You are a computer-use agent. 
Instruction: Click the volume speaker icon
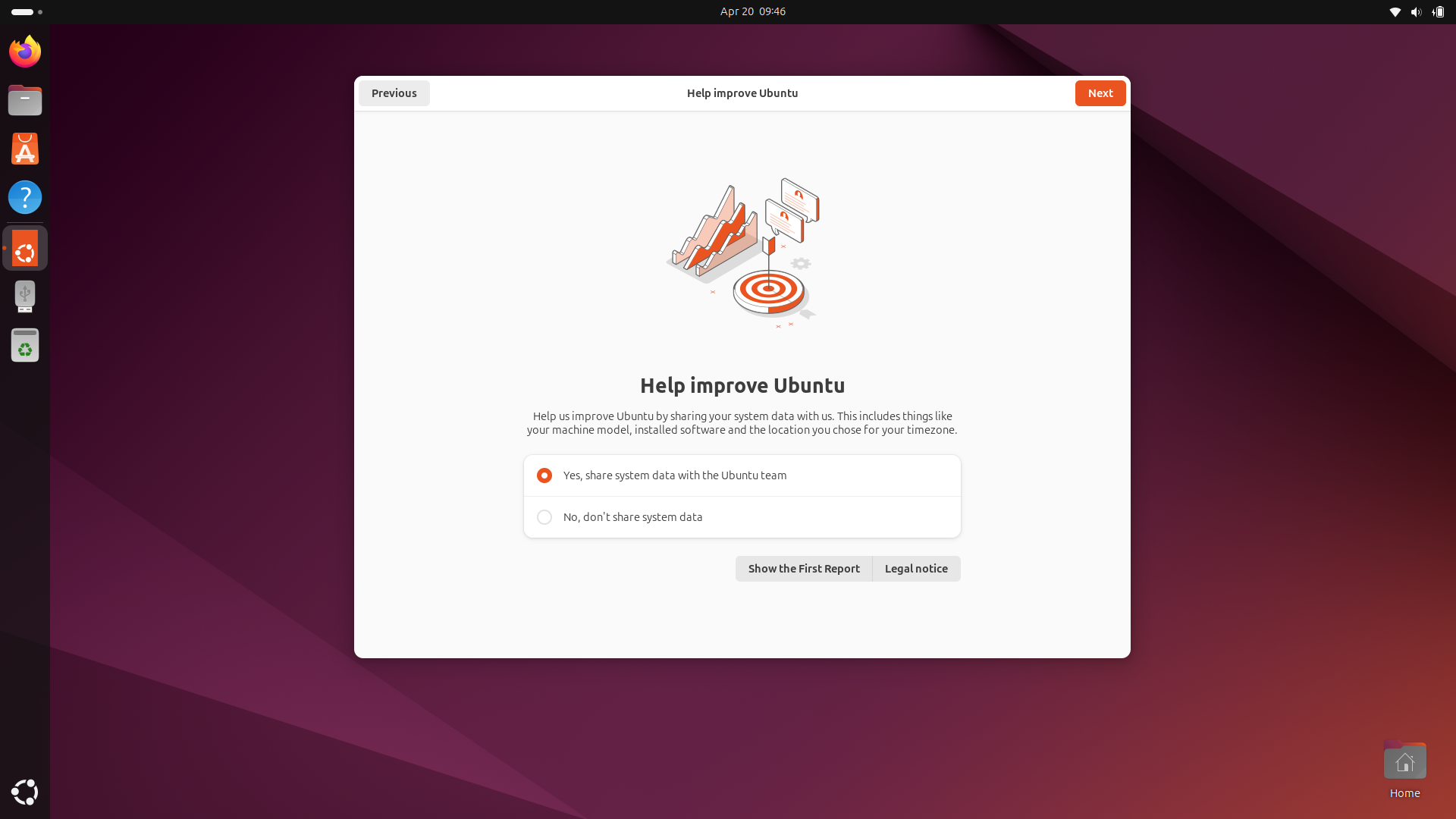click(x=1416, y=11)
